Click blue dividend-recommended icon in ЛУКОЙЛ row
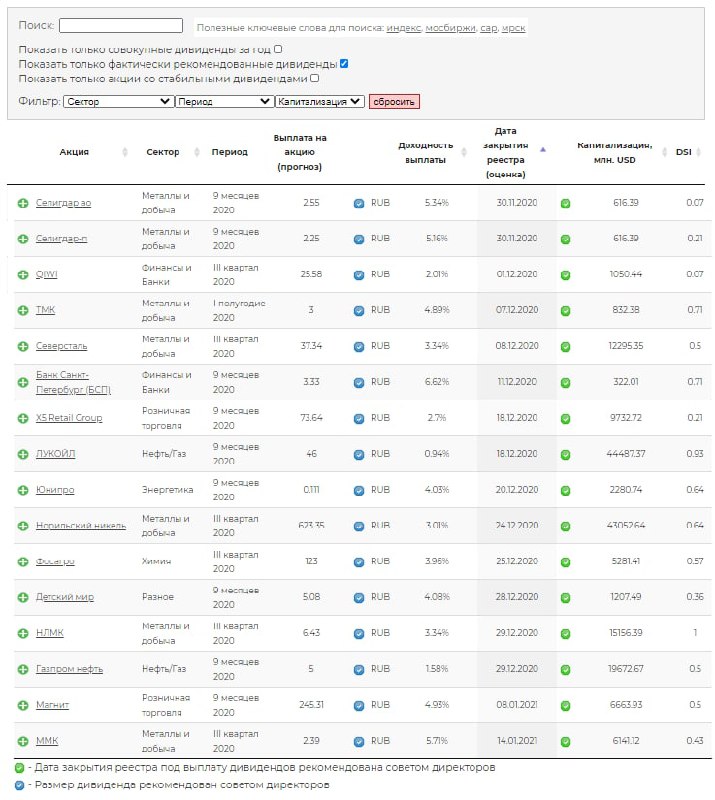Viewport: 715px width, 800px height. pyautogui.click(x=359, y=455)
